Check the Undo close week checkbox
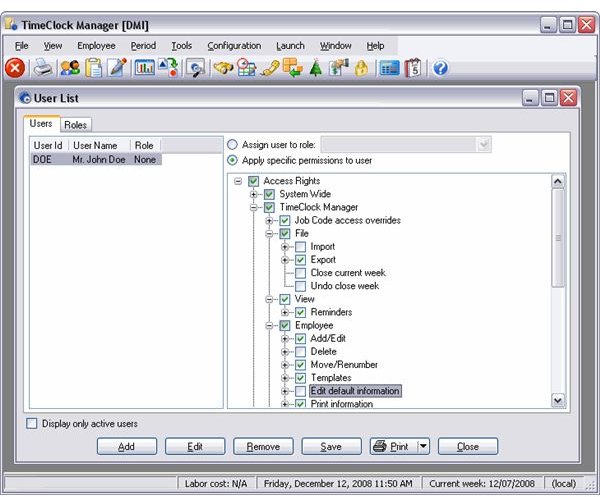Image resolution: width=600 pixels, height=497 pixels. click(300, 286)
